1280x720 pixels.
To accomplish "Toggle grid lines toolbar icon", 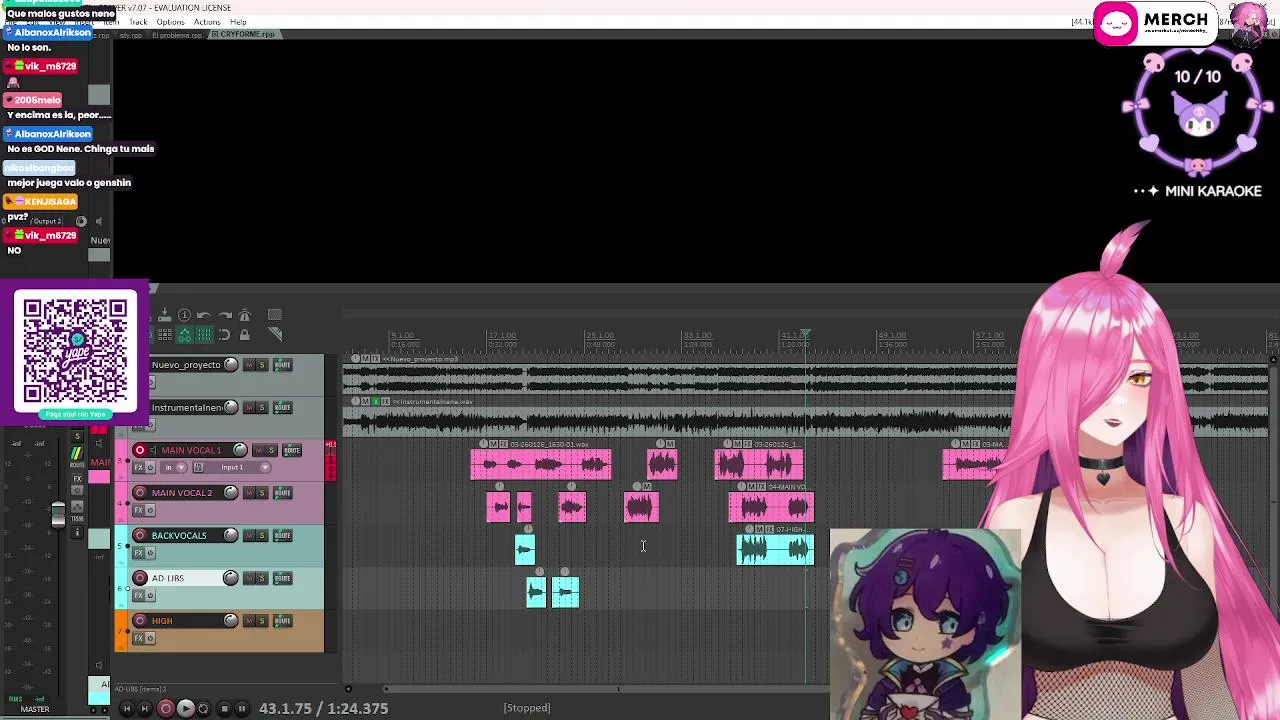I will (x=204, y=334).
